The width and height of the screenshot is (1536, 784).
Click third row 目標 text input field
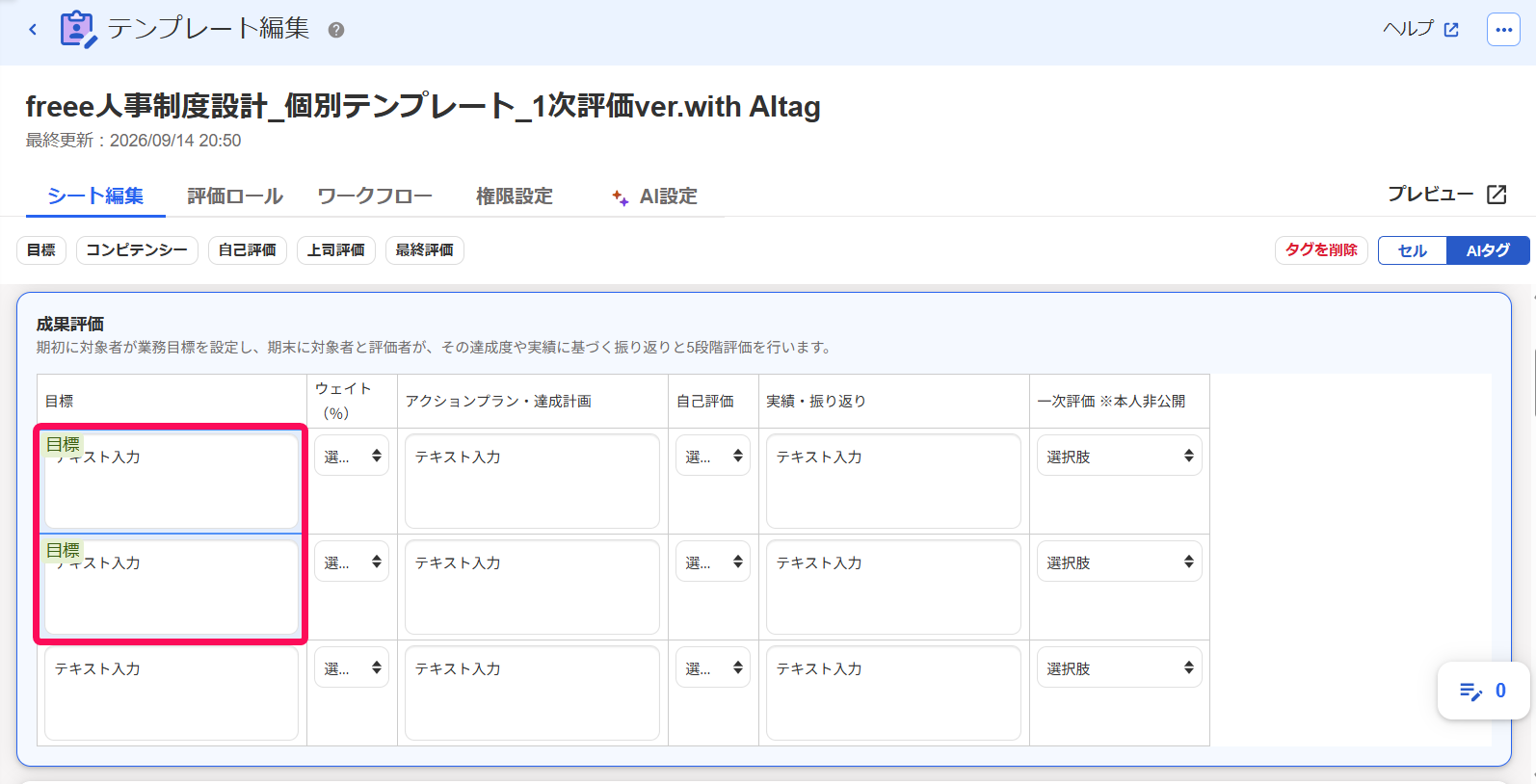172,693
